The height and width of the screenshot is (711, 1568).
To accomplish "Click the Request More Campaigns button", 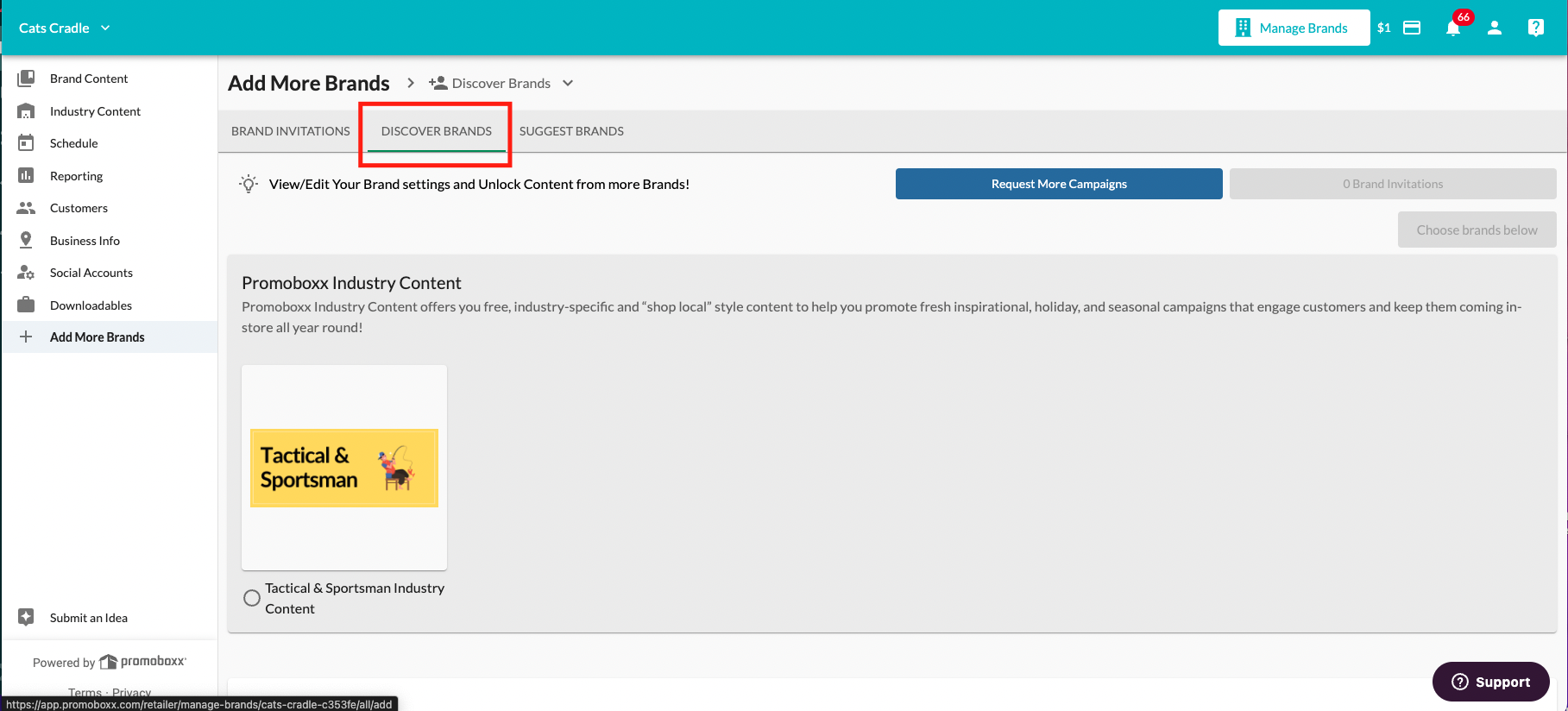I will [x=1059, y=184].
